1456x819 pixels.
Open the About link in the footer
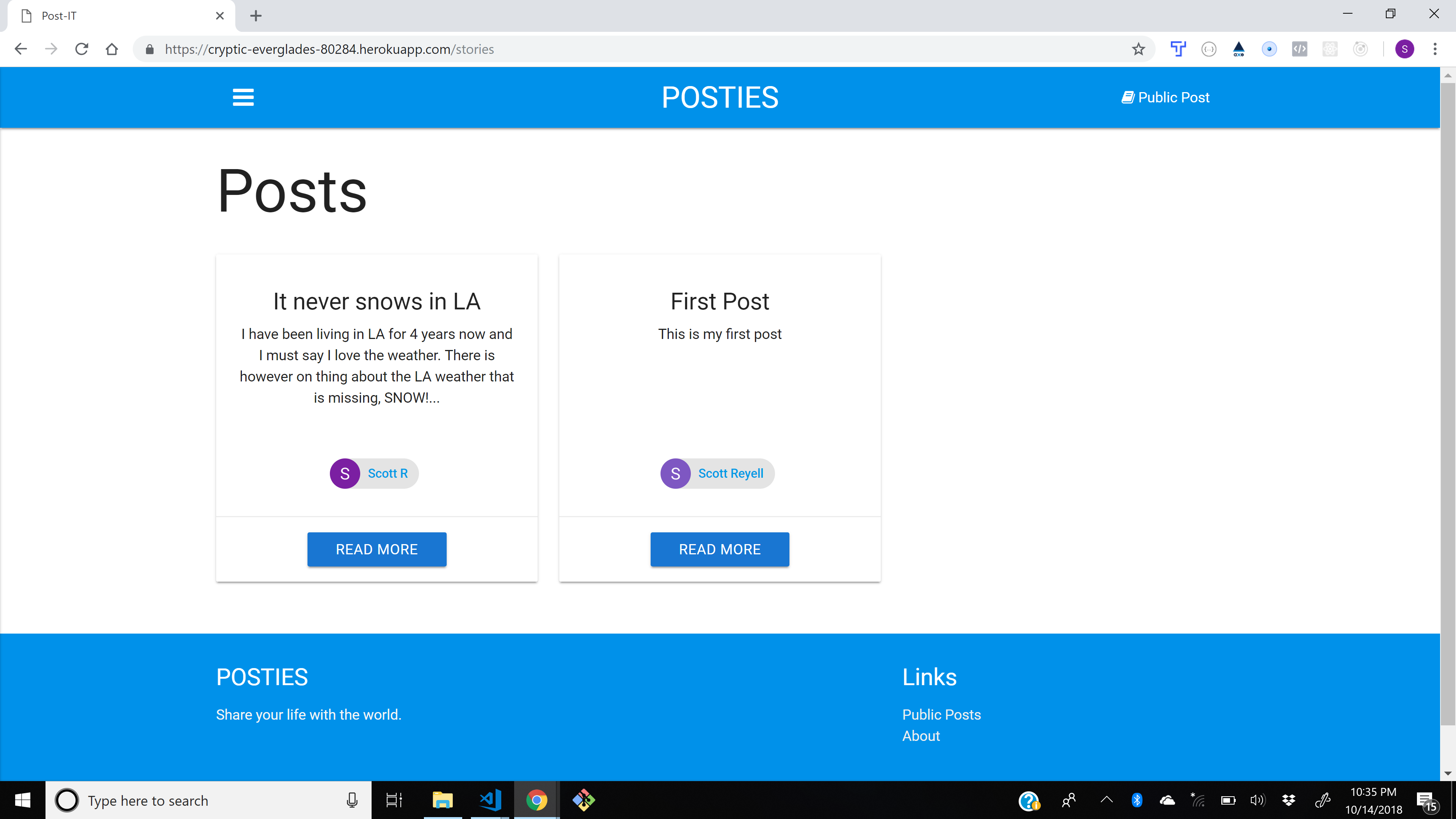(x=921, y=736)
